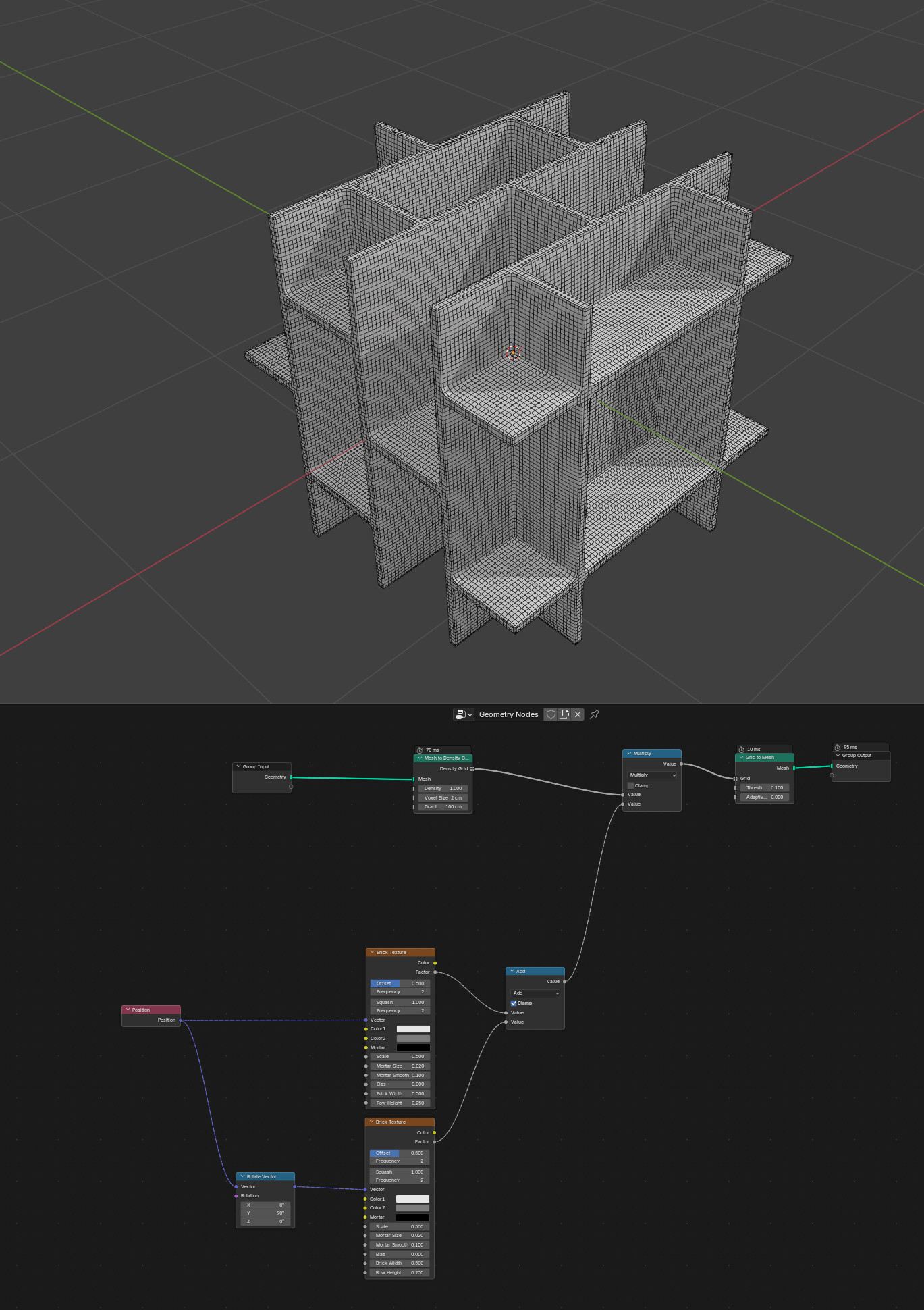Select the Geometry Nodes name field
924x1310 pixels.
tap(509, 714)
